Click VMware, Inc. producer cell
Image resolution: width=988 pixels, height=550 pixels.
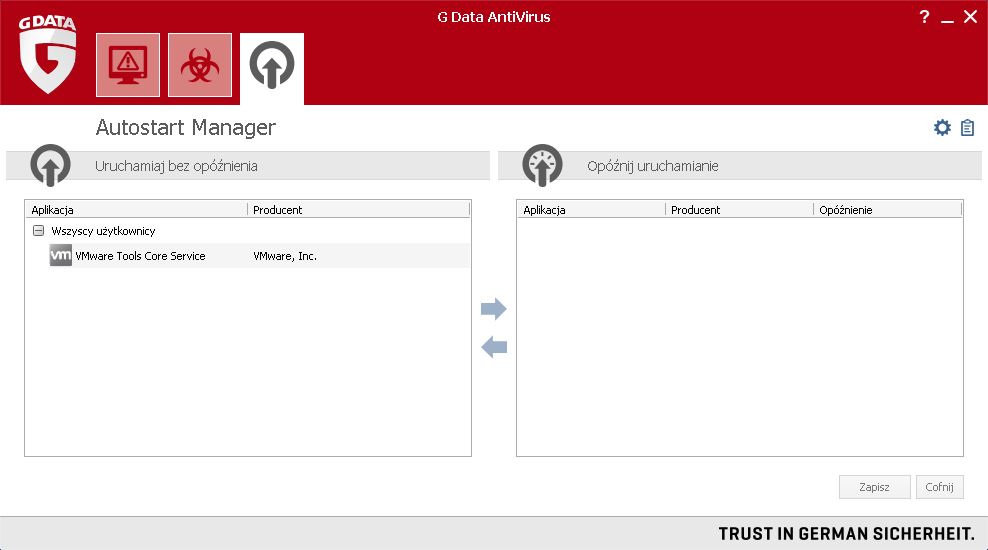point(285,256)
